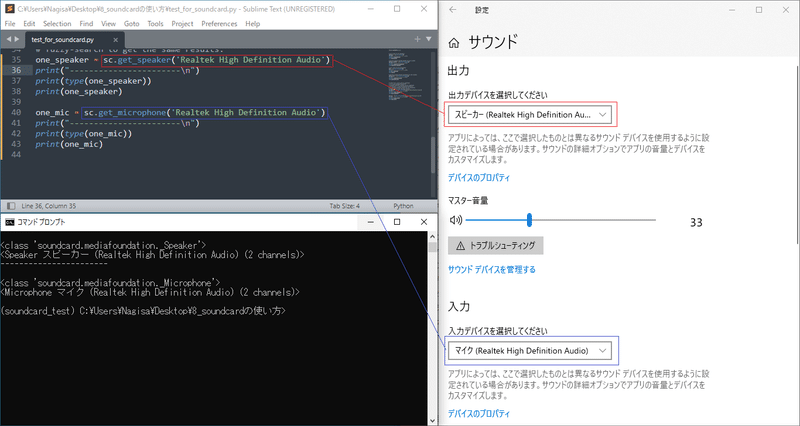The width and height of the screenshot is (800, 426).
Task: Add a new tab with plus icon
Action: 417,39
